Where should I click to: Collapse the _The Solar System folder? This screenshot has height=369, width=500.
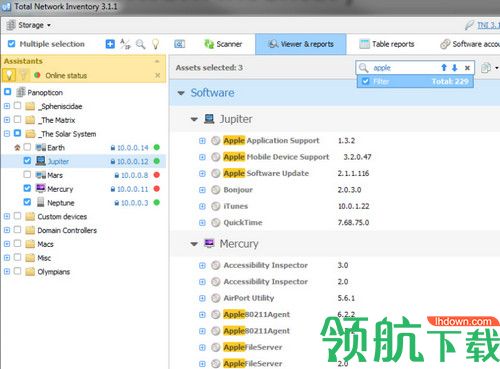7,134
